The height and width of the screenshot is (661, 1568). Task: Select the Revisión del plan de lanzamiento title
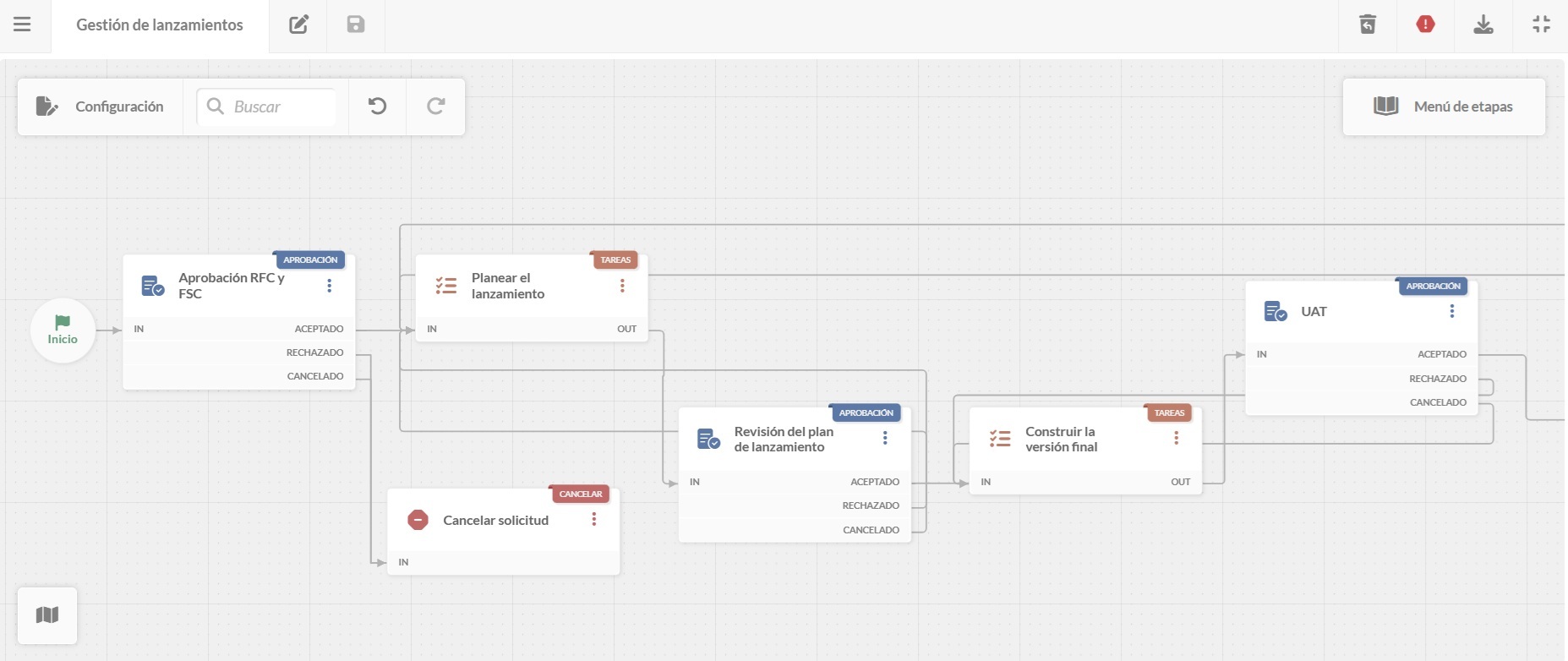click(784, 439)
